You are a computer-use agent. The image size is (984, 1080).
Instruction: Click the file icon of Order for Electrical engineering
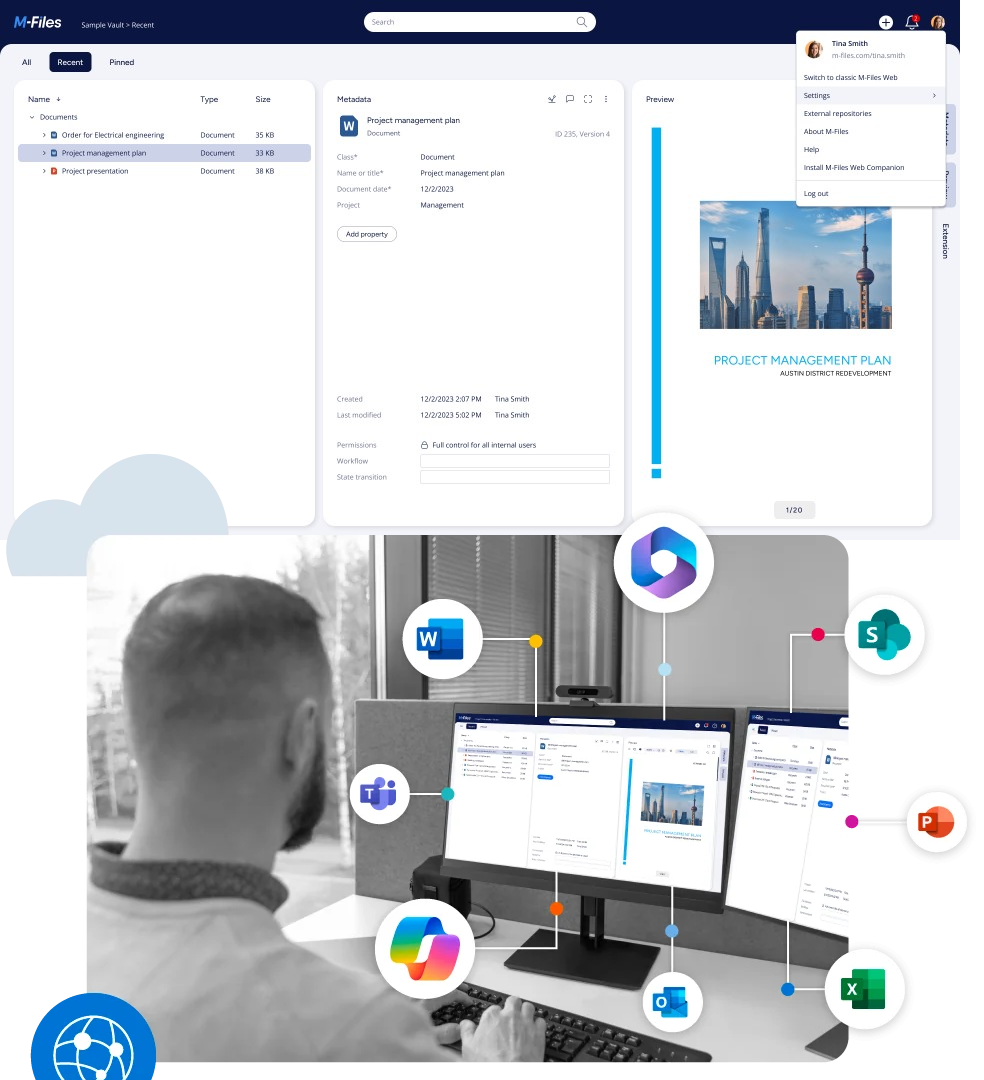54,135
